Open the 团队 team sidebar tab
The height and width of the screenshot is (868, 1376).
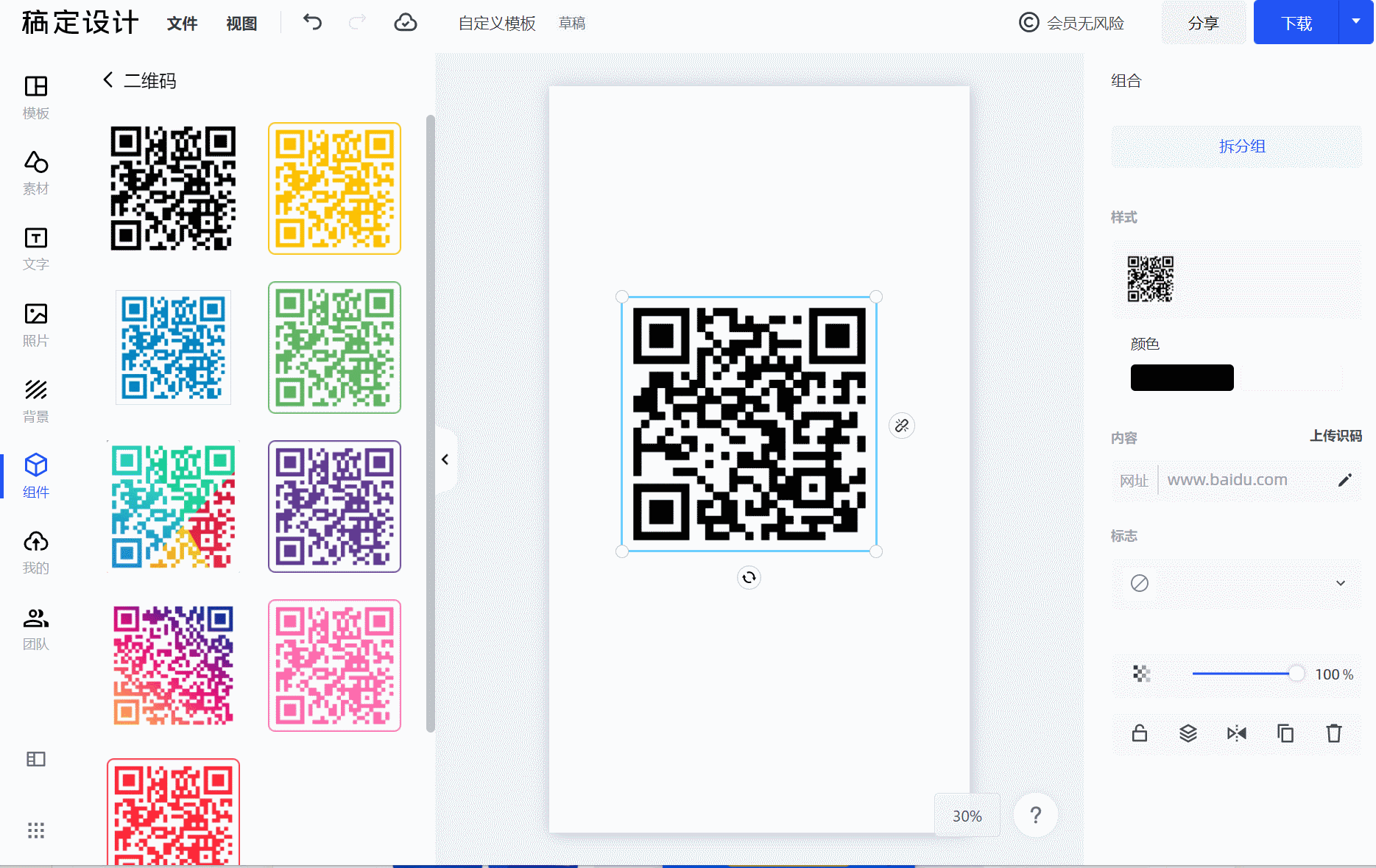pyautogui.click(x=35, y=628)
